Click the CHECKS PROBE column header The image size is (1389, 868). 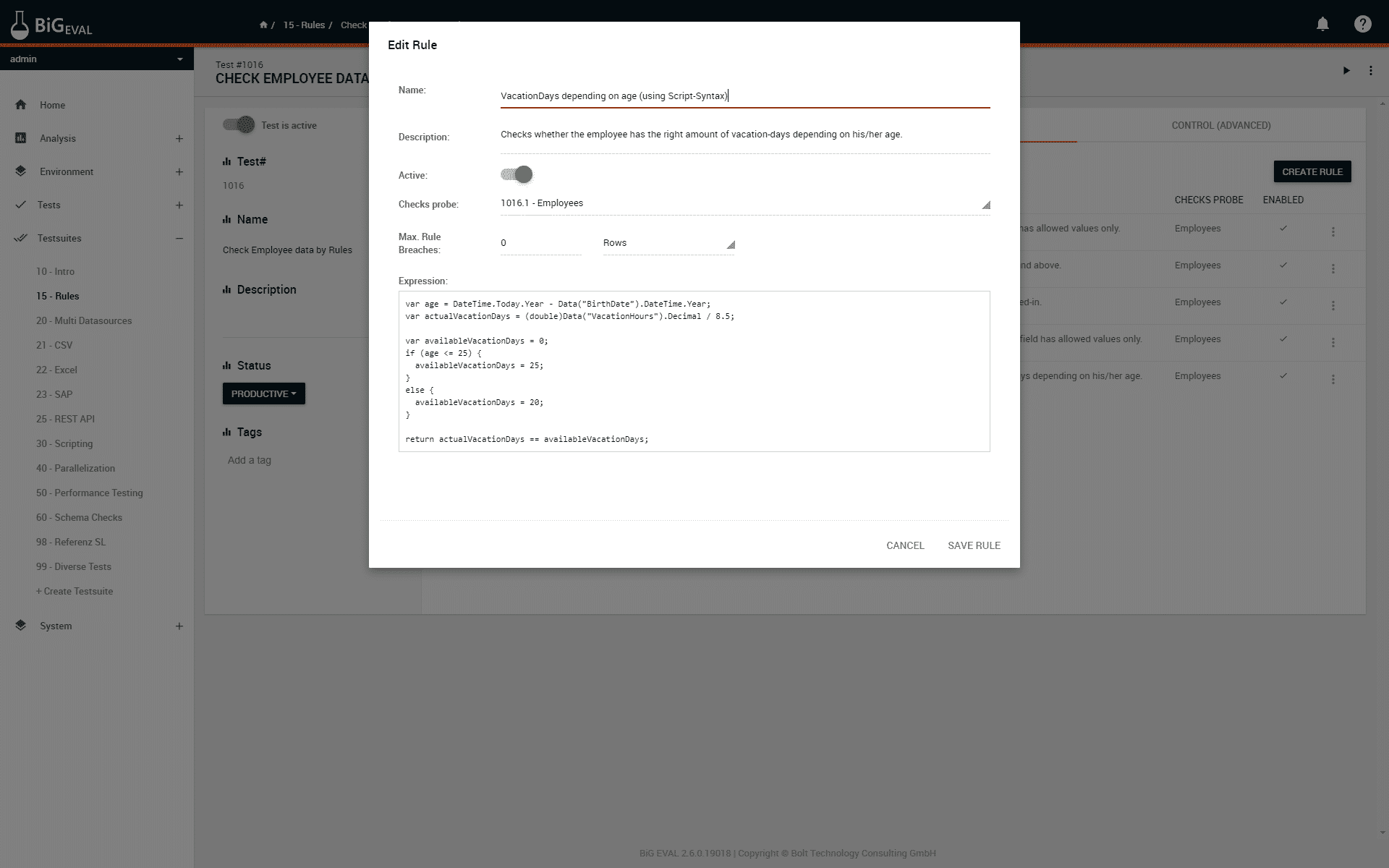(1209, 200)
